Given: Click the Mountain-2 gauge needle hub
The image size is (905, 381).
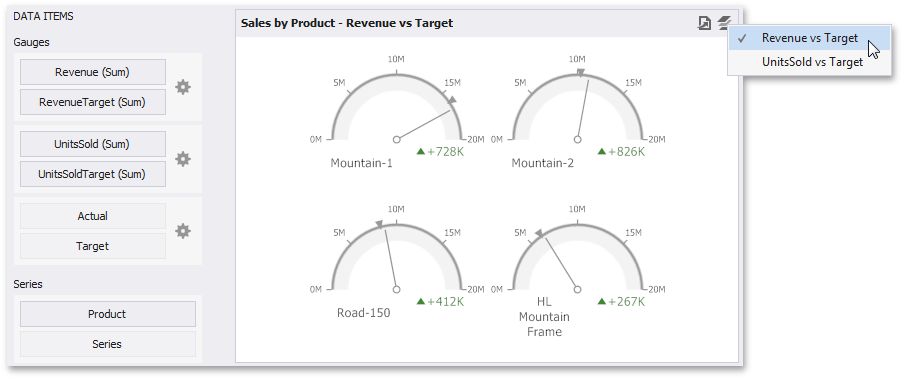Looking at the screenshot, I should click(577, 139).
